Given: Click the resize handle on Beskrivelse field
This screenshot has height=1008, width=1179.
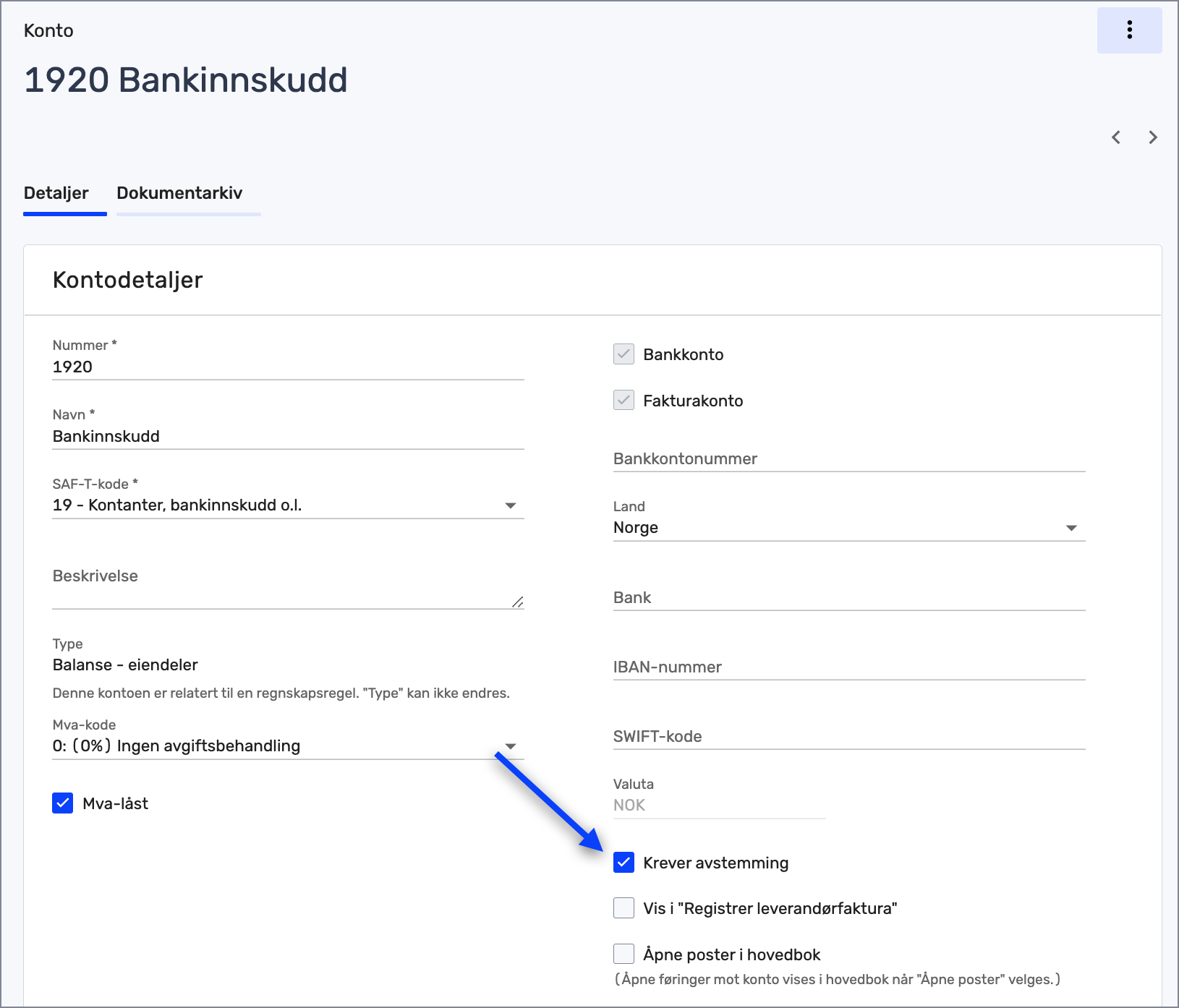Looking at the screenshot, I should [519, 600].
